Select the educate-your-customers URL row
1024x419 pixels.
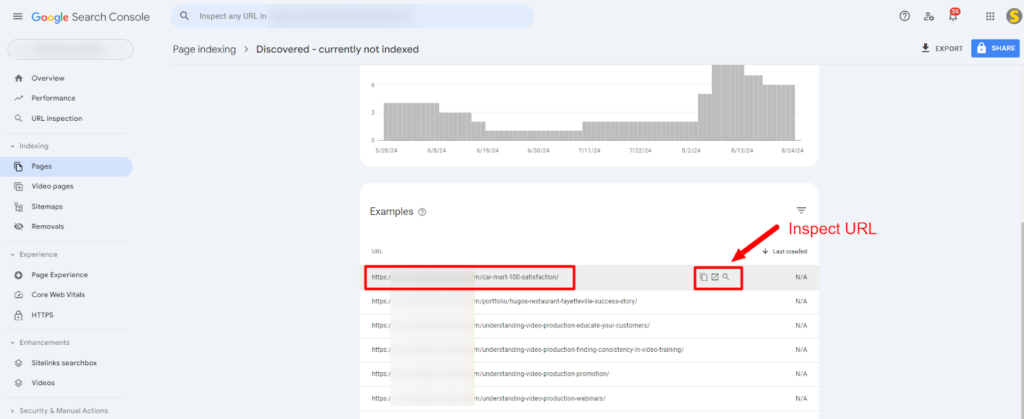(589, 326)
